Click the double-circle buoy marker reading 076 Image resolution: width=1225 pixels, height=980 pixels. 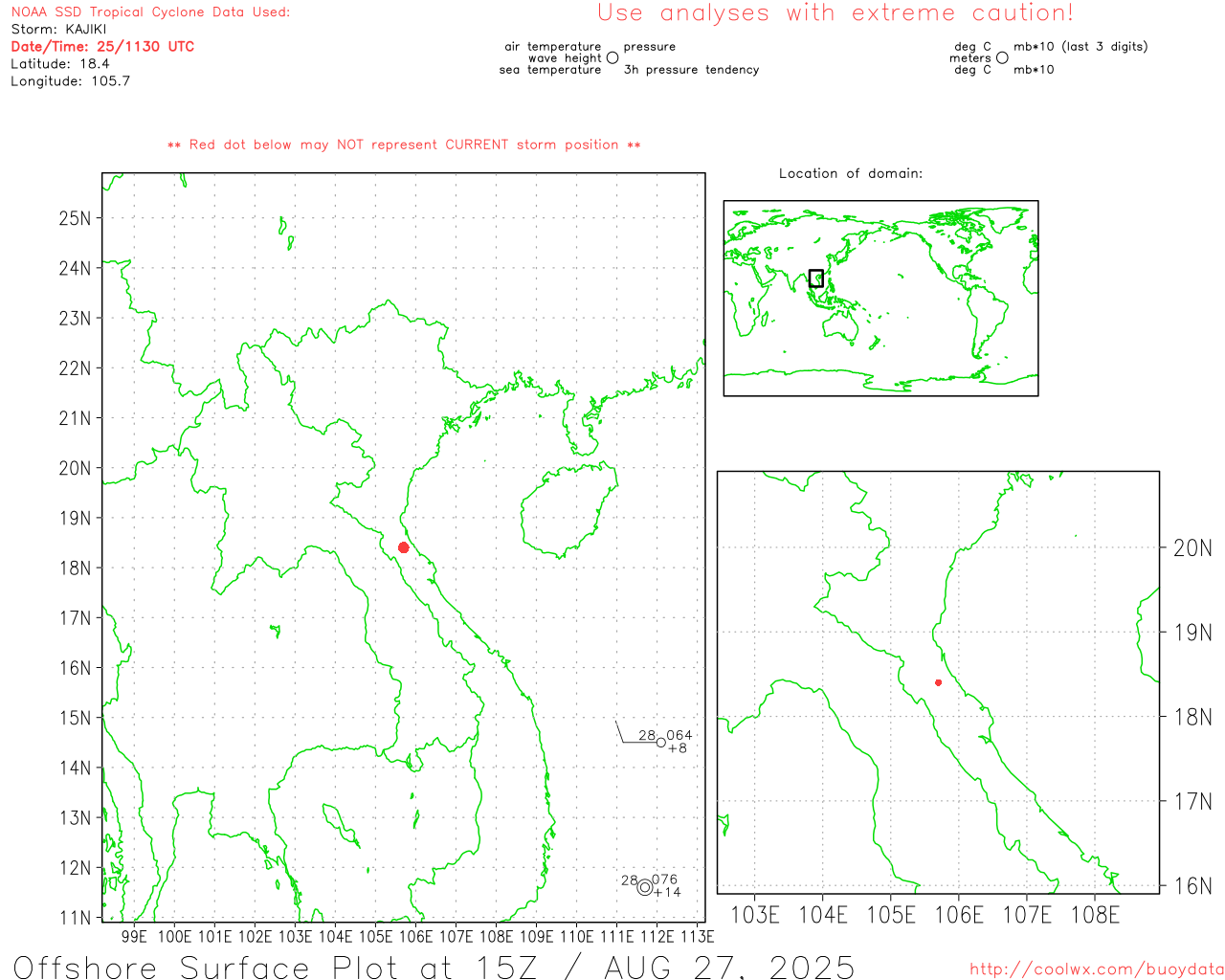[645, 888]
